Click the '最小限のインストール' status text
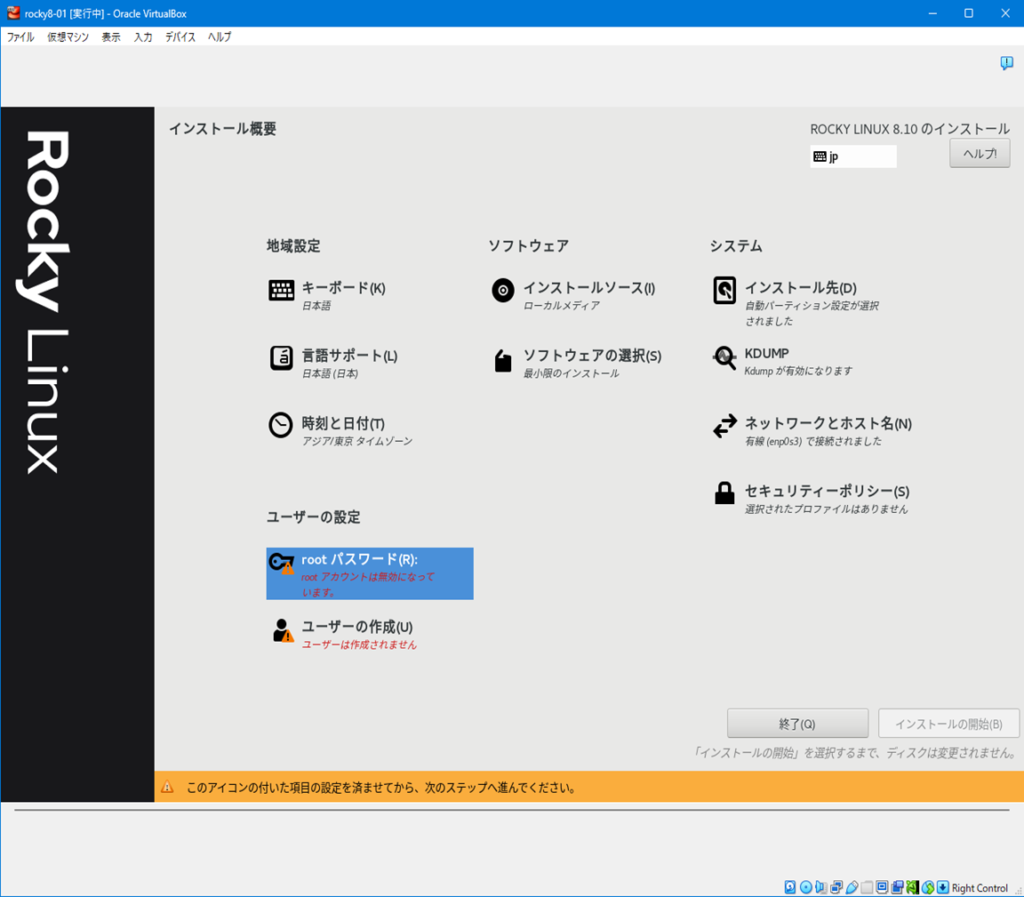The image size is (1024, 897). coord(571,373)
